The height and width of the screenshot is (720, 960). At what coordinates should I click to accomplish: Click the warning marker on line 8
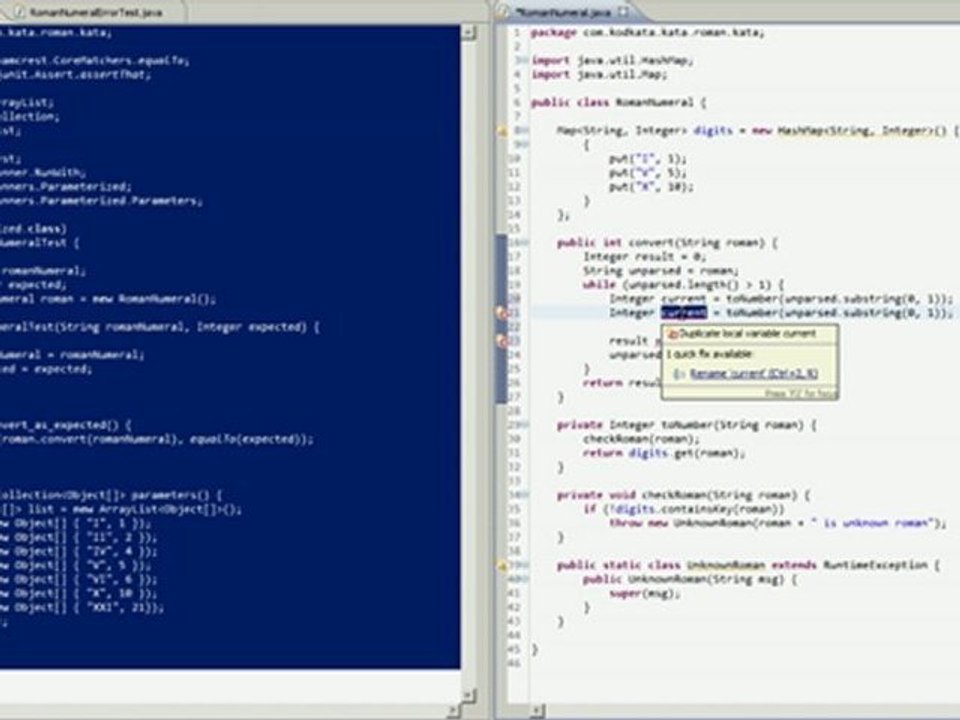[x=502, y=130]
